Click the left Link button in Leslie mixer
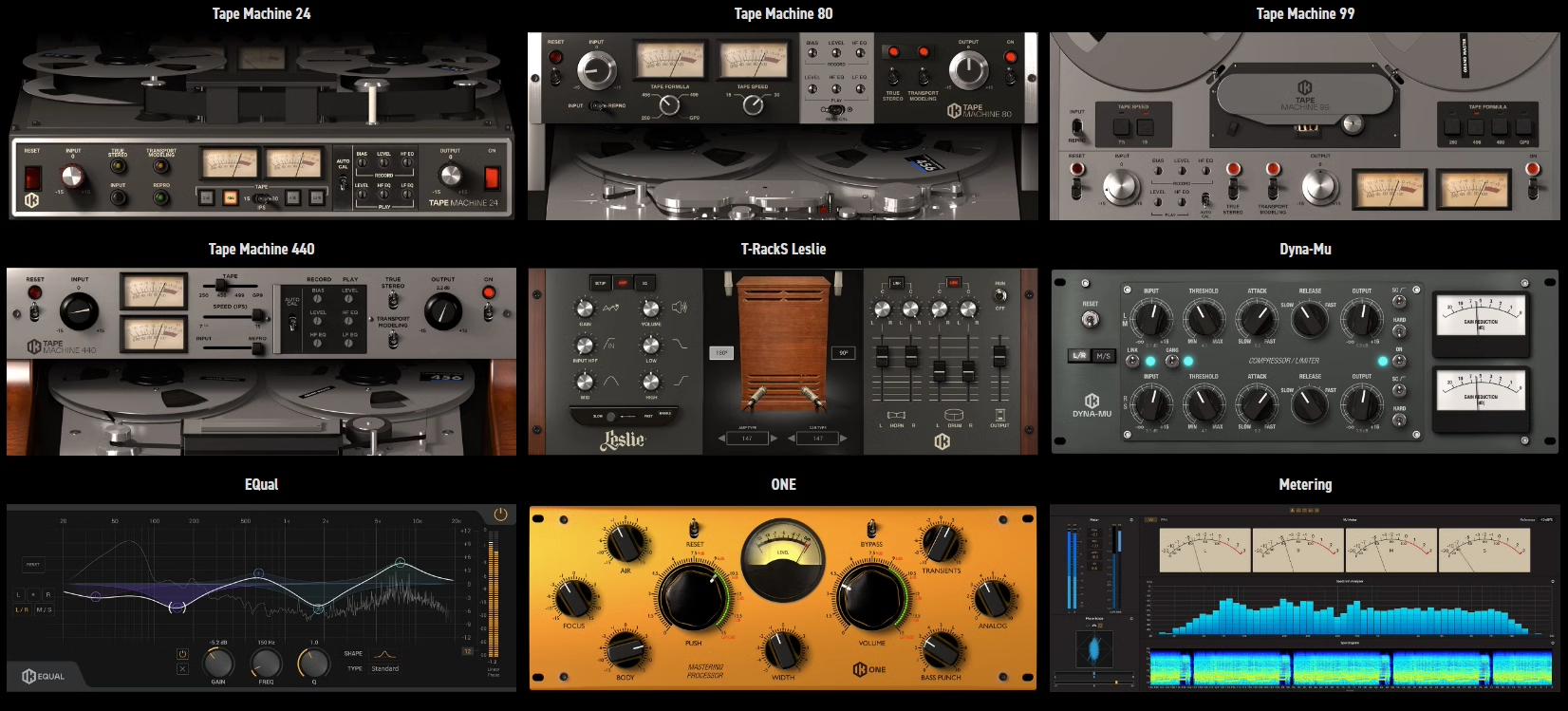Image resolution: width=1568 pixels, height=711 pixels. click(x=896, y=283)
